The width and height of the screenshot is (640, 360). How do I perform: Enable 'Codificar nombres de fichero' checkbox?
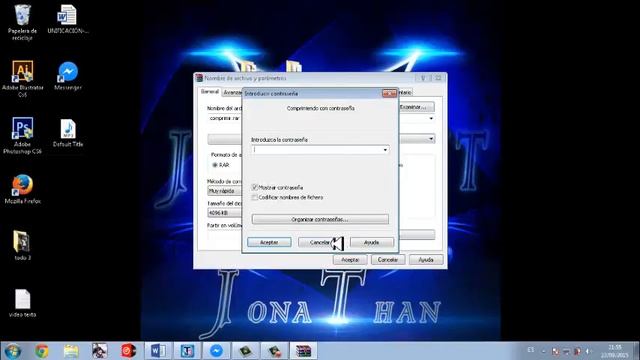(255, 197)
